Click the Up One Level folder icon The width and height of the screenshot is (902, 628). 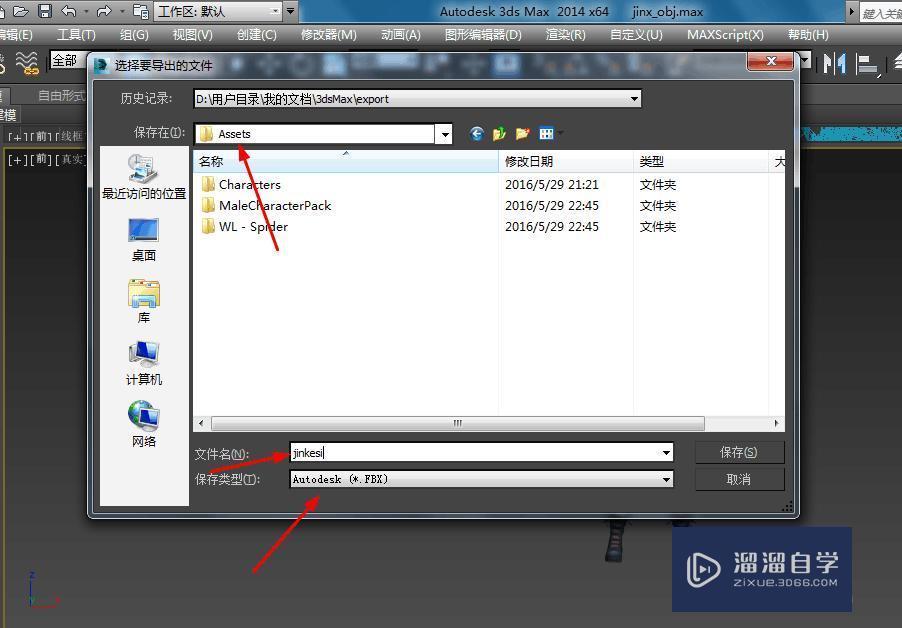(499, 134)
